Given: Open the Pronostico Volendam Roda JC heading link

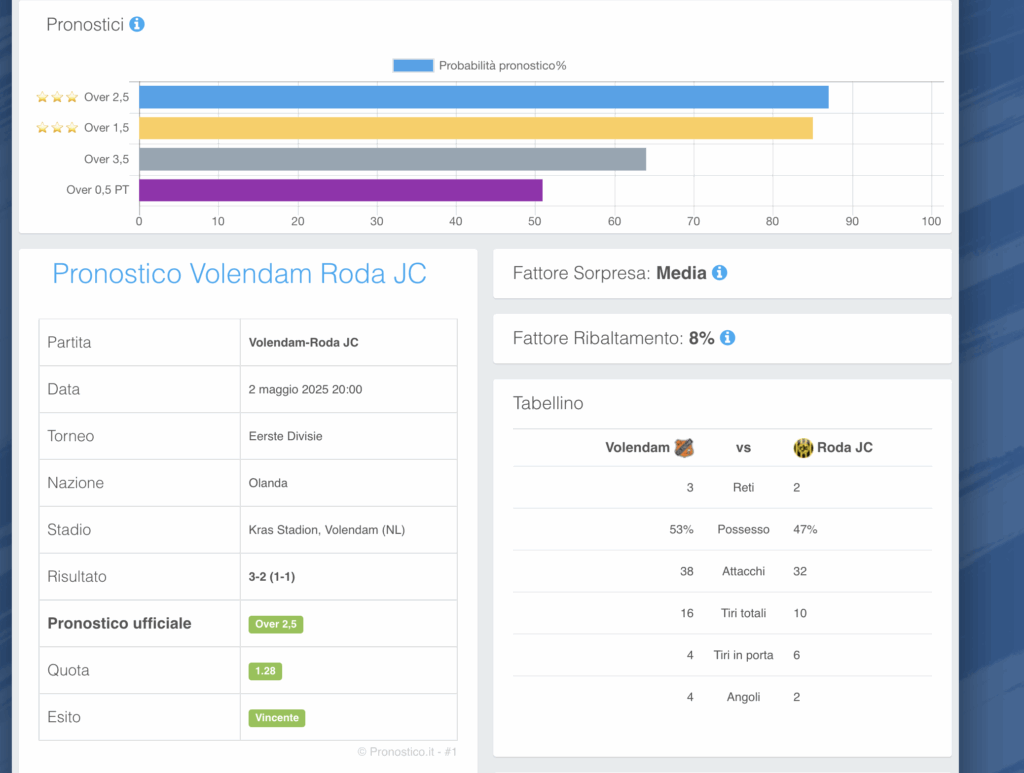Looking at the screenshot, I should coord(239,274).
